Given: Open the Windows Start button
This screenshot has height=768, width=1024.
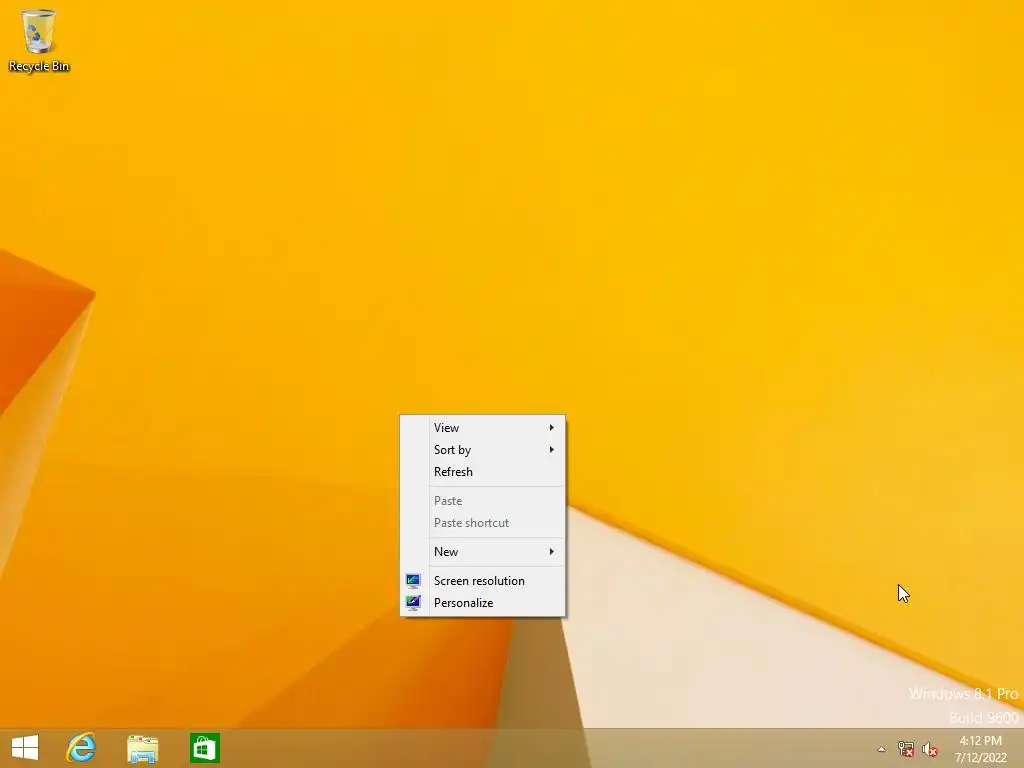Looking at the screenshot, I should [25, 748].
